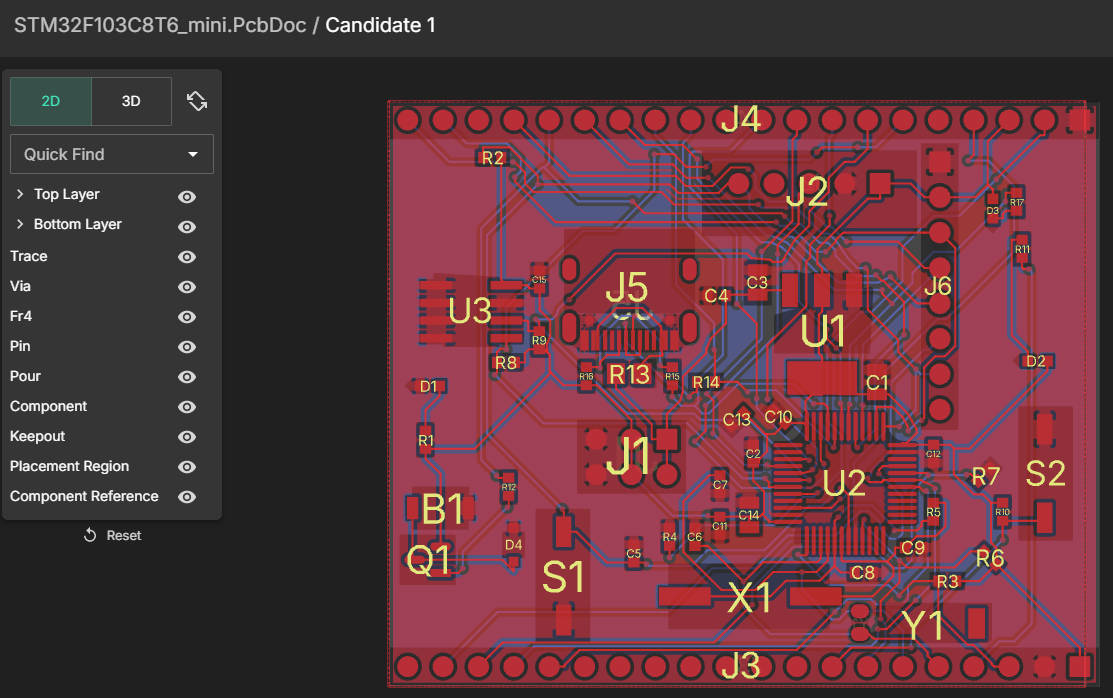The height and width of the screenshot is (698, 1113).
Task: Toggle Component Reference visibility eye
Action: [x=187, y=496]
